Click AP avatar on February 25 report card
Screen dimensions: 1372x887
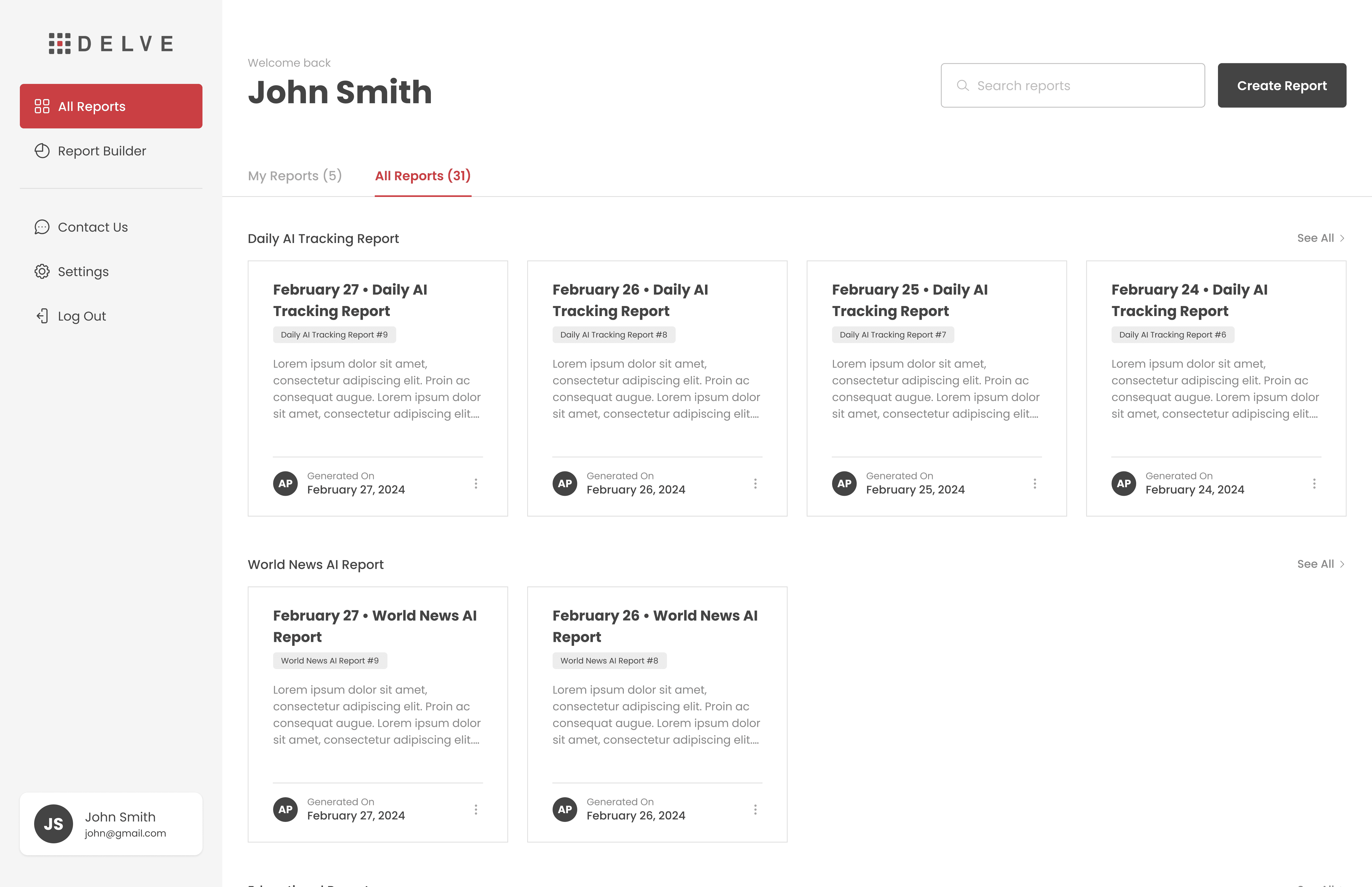[844, 483]
